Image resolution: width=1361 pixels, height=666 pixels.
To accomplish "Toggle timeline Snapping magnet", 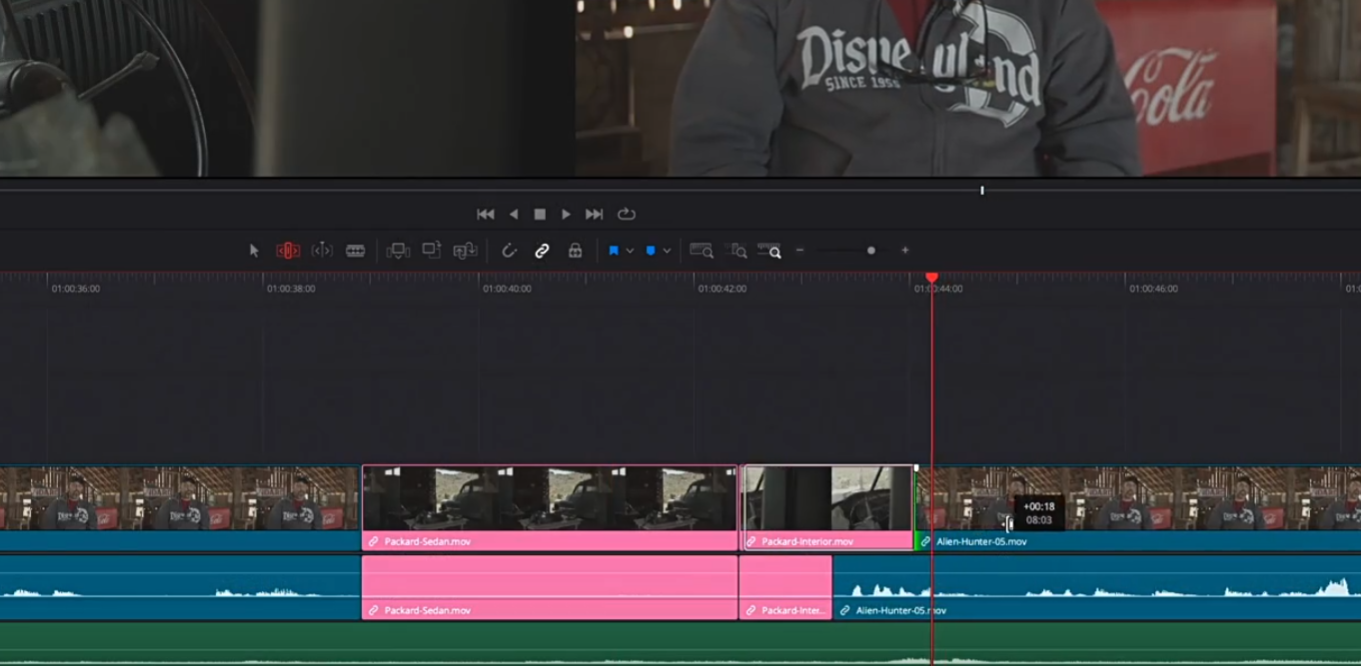I will click(x=509, y=251).
